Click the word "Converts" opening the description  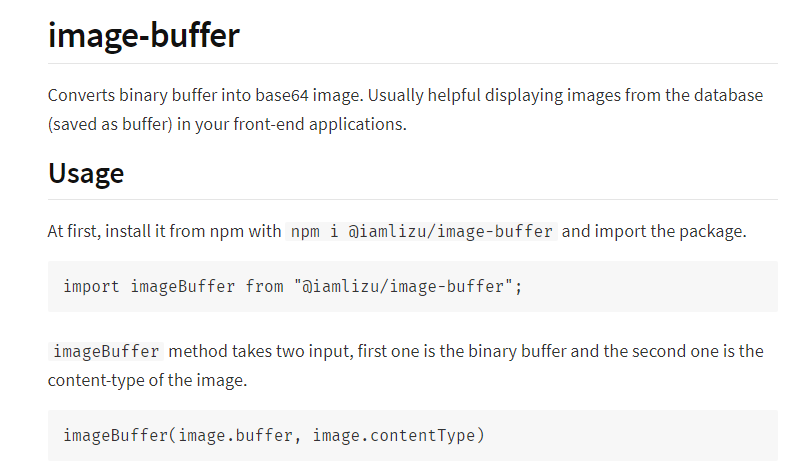click(x=82, y=96)
